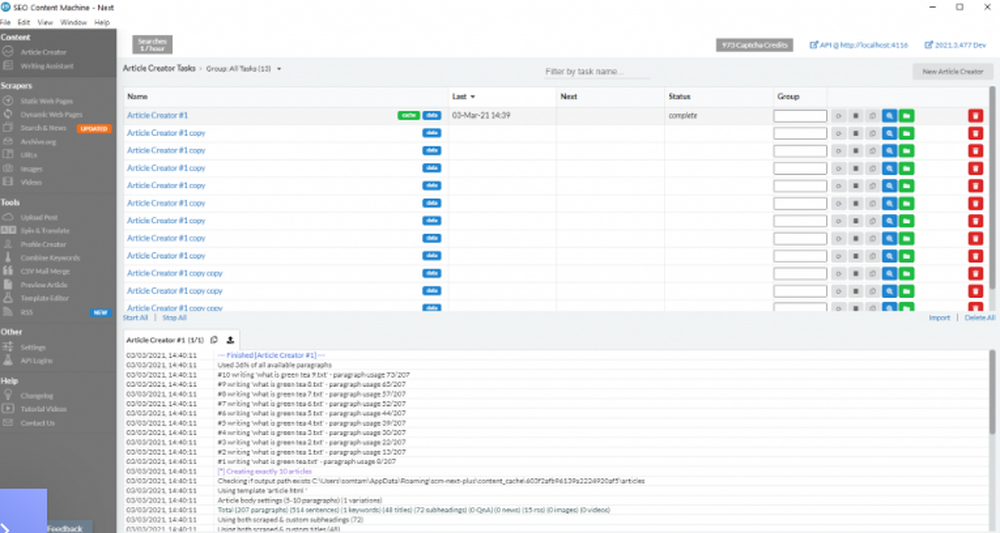Open output folder of completed Article Creator #1

tap(906, 116)
